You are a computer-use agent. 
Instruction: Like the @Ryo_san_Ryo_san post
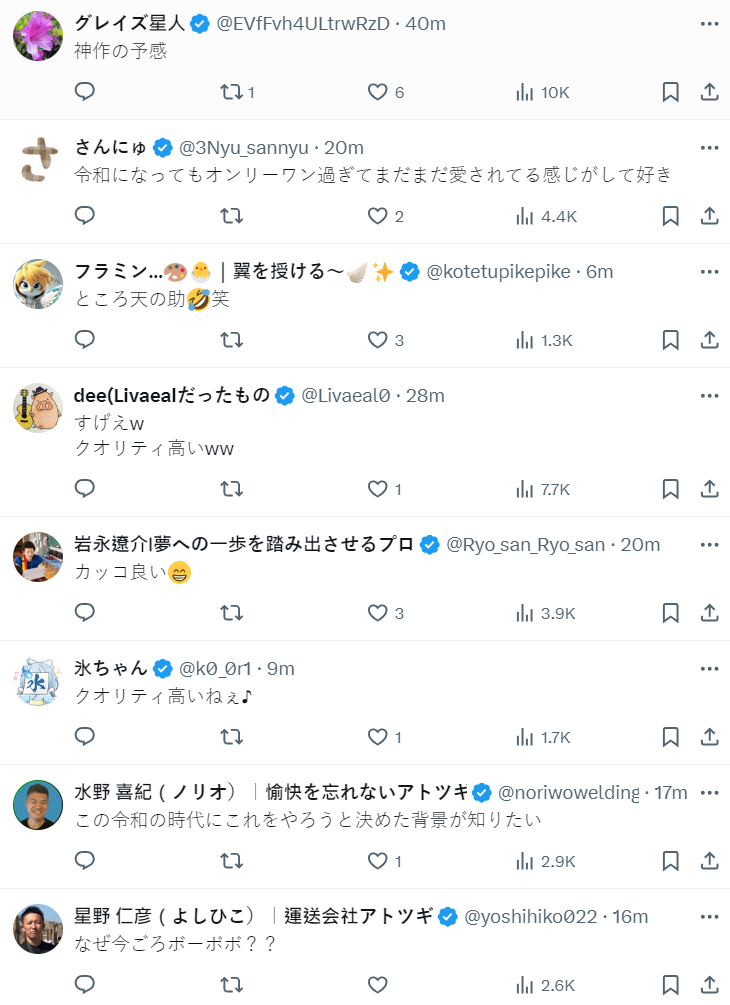click(x=377, y=613)
